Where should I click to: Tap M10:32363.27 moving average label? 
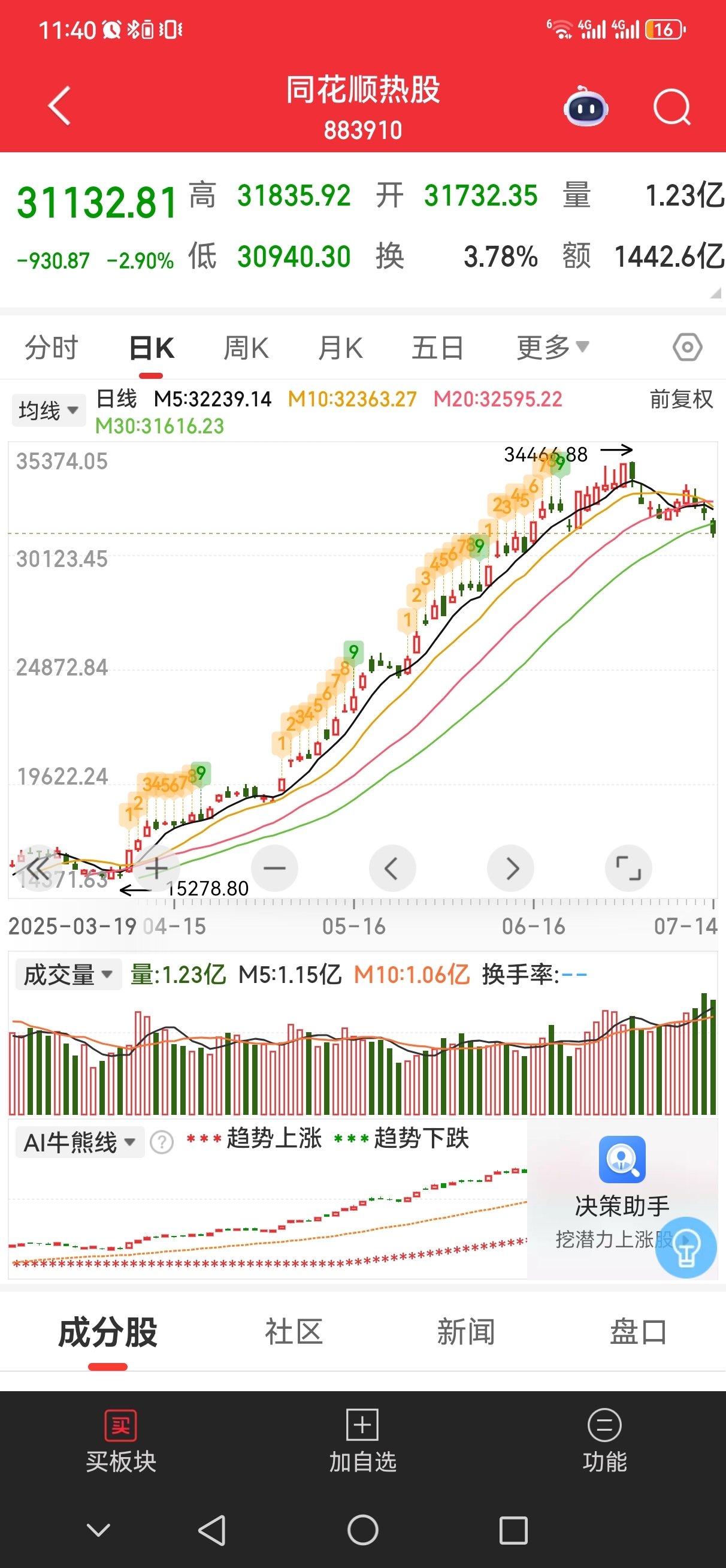tap(352, 399)
